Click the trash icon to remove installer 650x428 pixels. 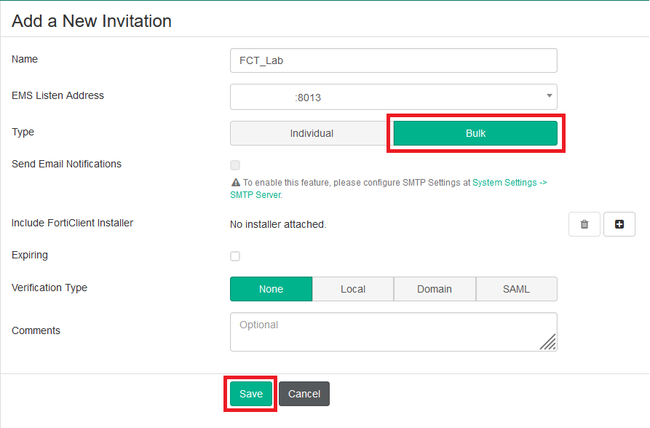coord(584,224)
